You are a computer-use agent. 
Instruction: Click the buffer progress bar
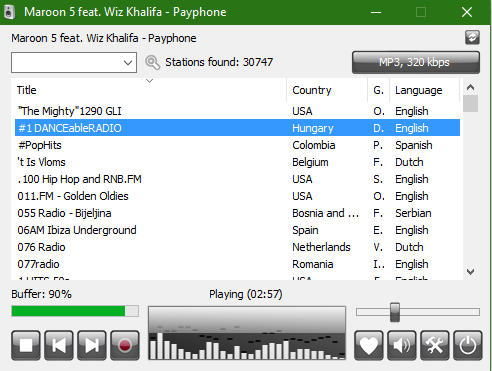click(75, 311)
